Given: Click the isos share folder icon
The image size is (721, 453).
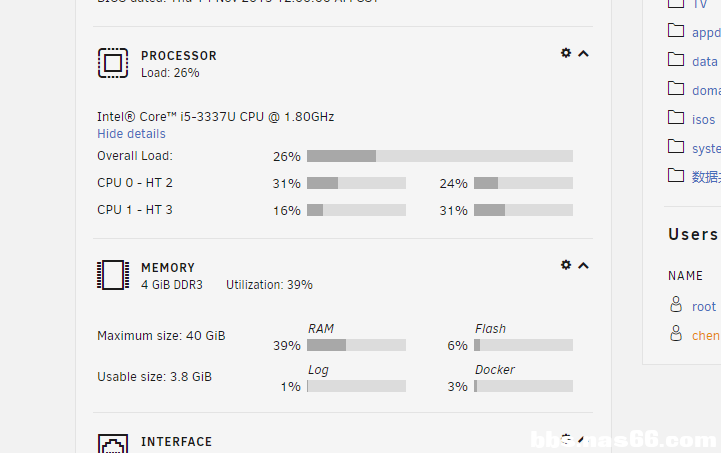Looking at the screenshot, I should pyautogui.click(x=676, y=118).
